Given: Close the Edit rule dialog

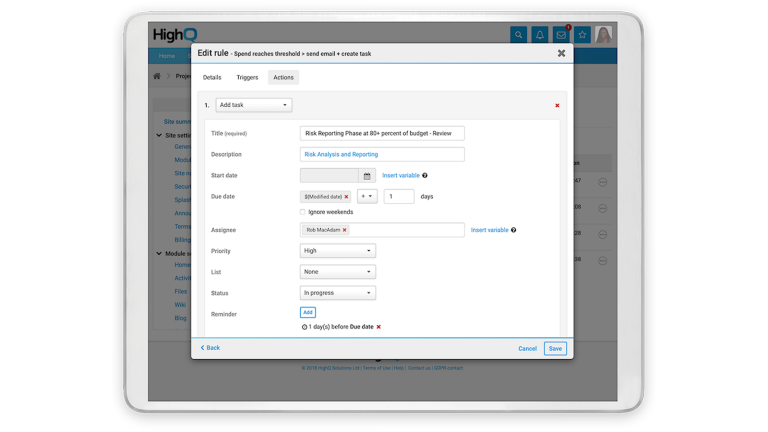Looking at the screenshot, I should tap(561, 53).
